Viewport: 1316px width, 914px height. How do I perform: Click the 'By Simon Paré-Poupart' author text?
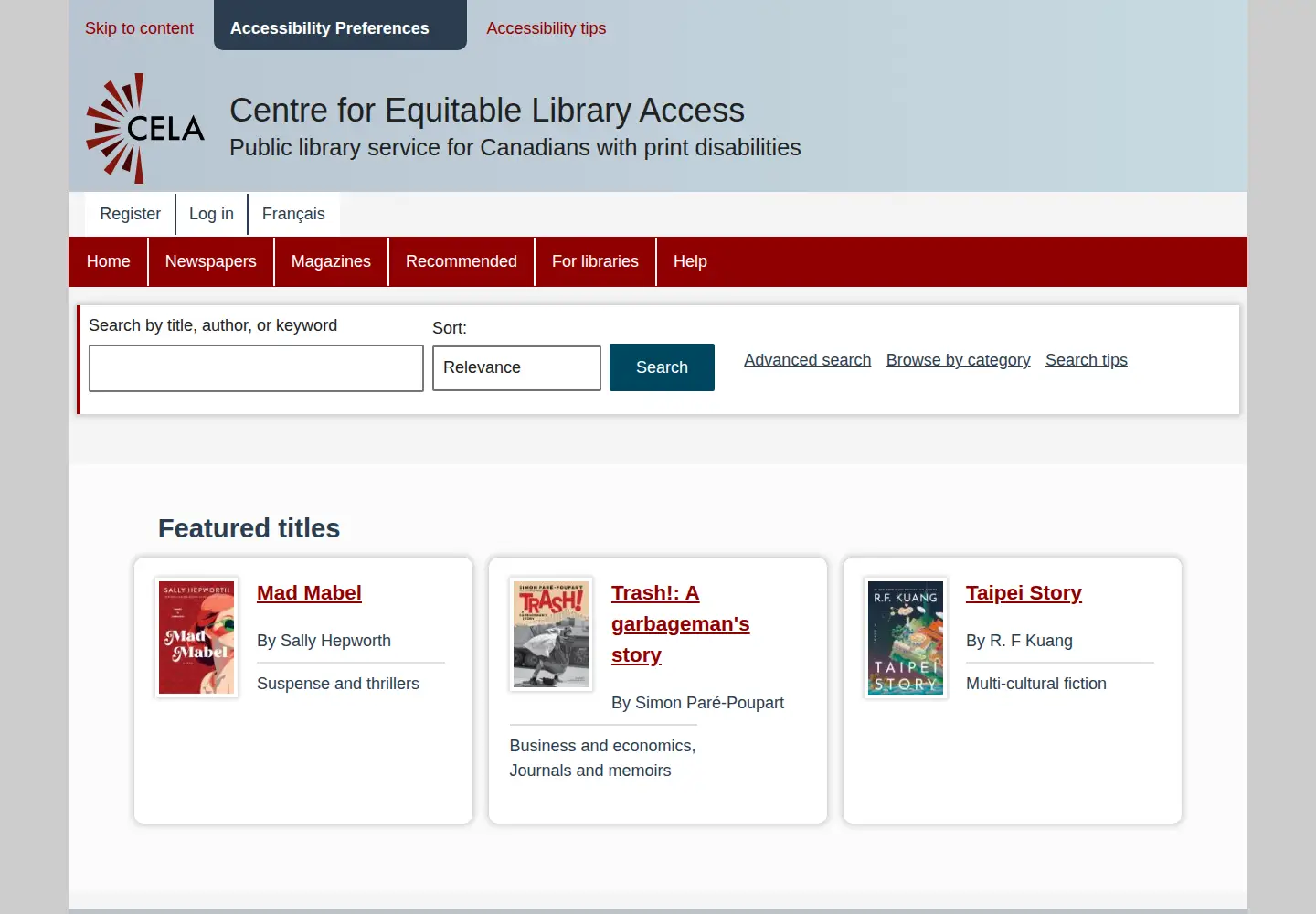[x=697, y=703]
